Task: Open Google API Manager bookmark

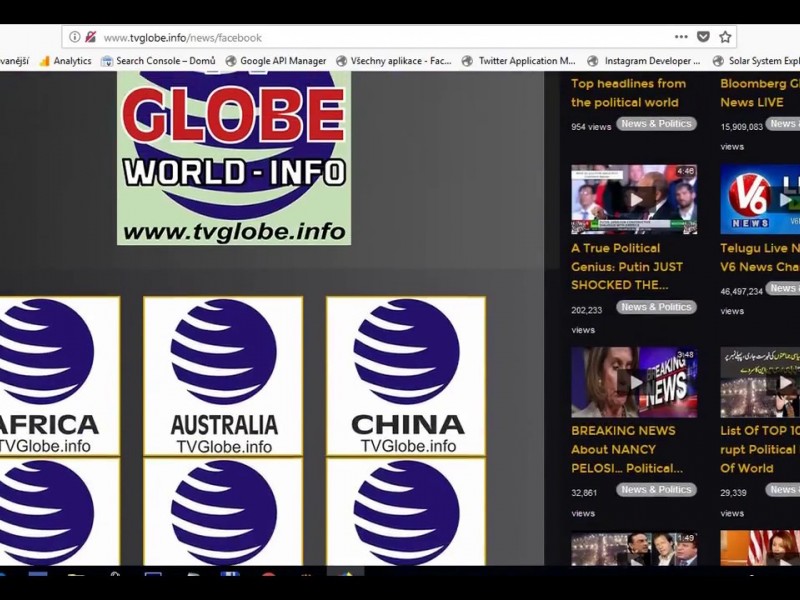Action: coord(276,61)
